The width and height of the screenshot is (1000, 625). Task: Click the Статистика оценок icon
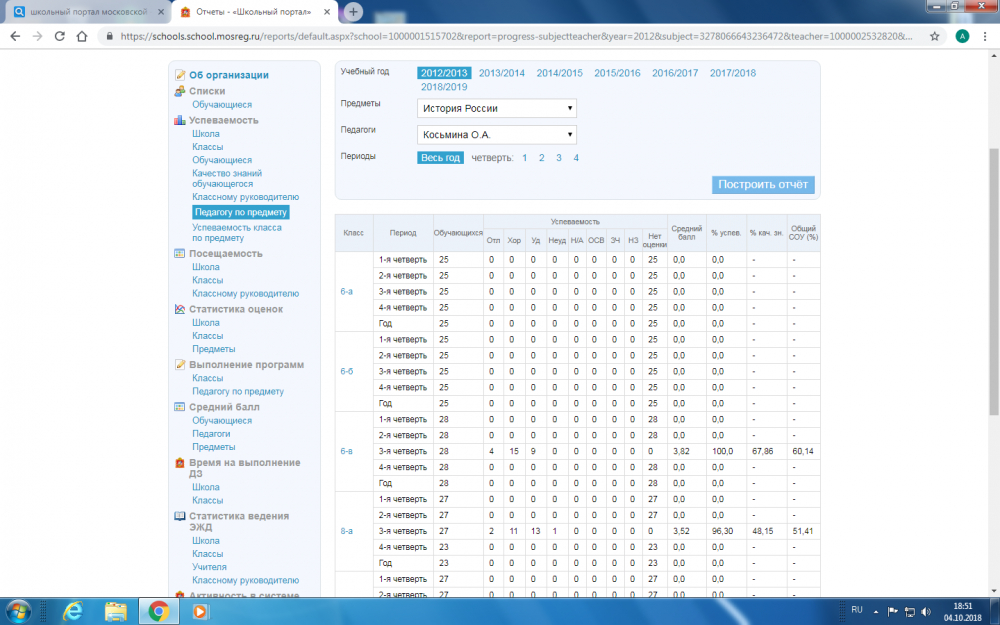coord(180,309)
